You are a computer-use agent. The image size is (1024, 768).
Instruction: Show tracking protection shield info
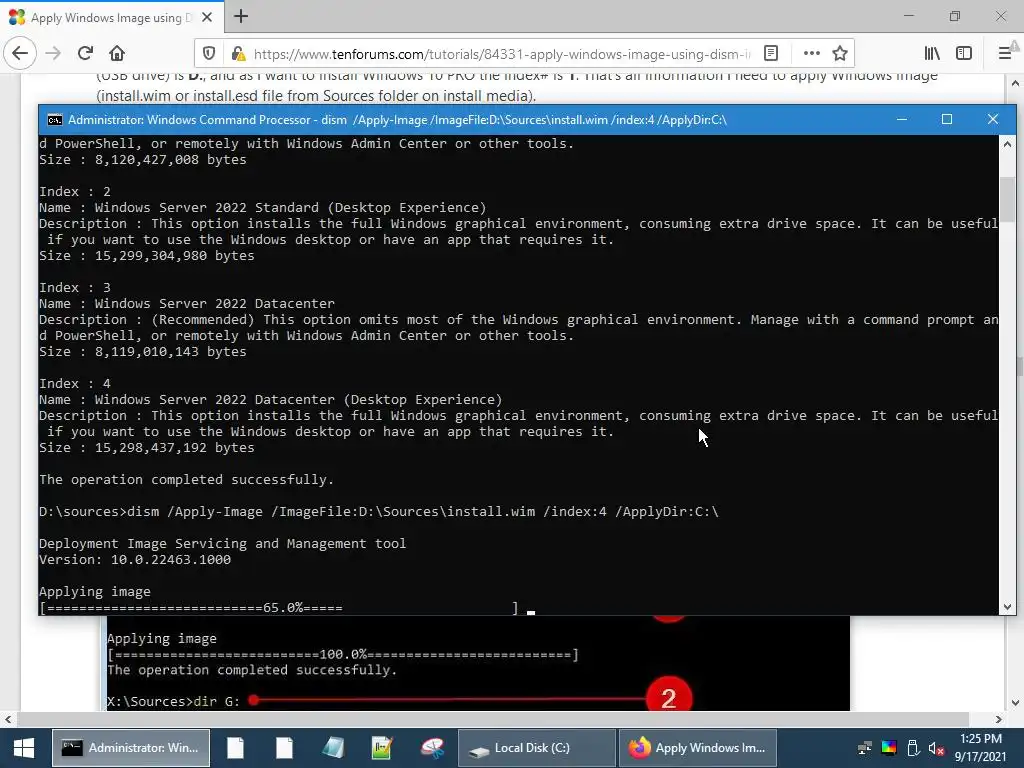[209, 54]
